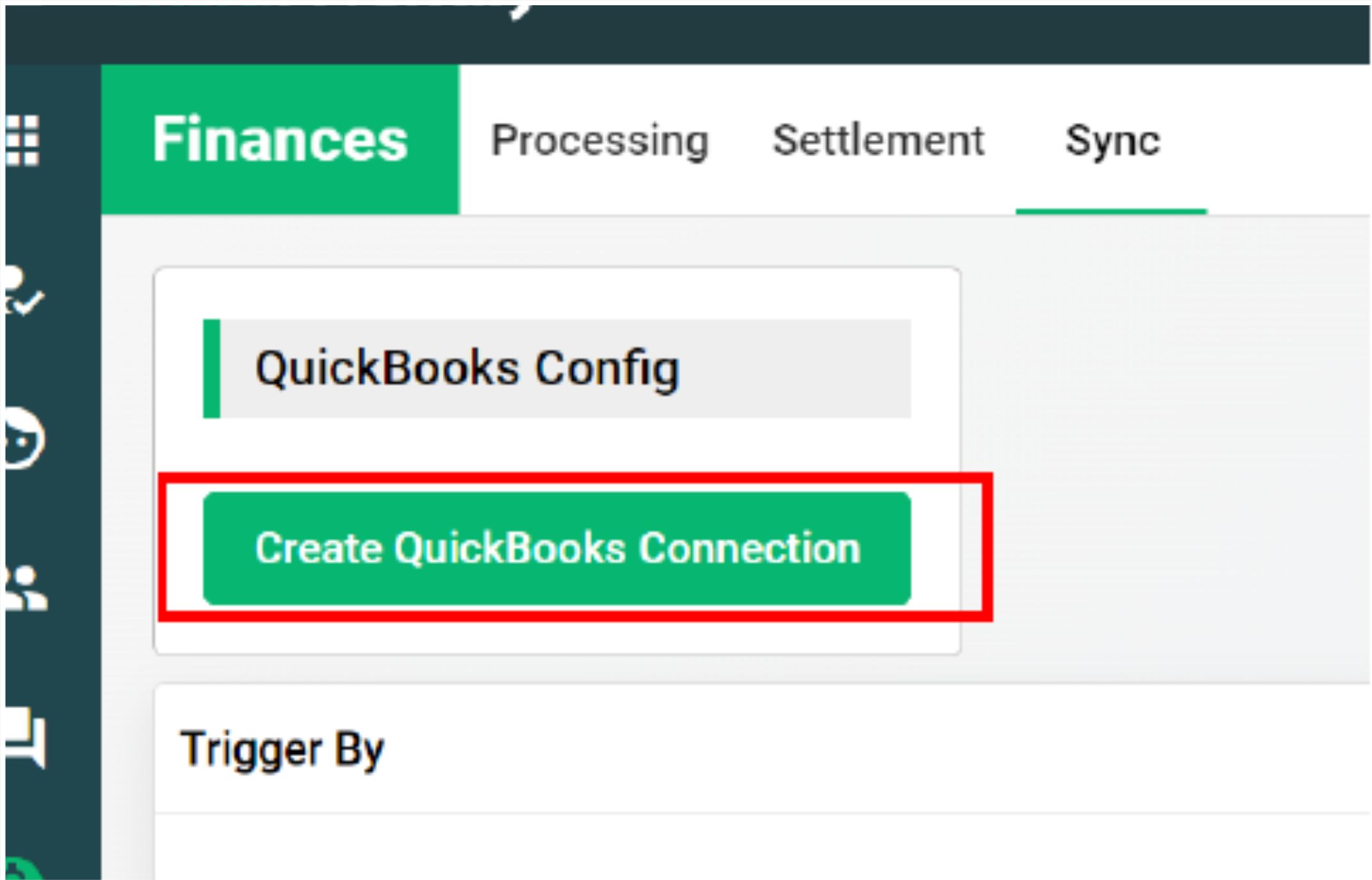Screen dimensions: 1372x880
Task: Switch to the Processing tab
Action: [x=599, y=140]
